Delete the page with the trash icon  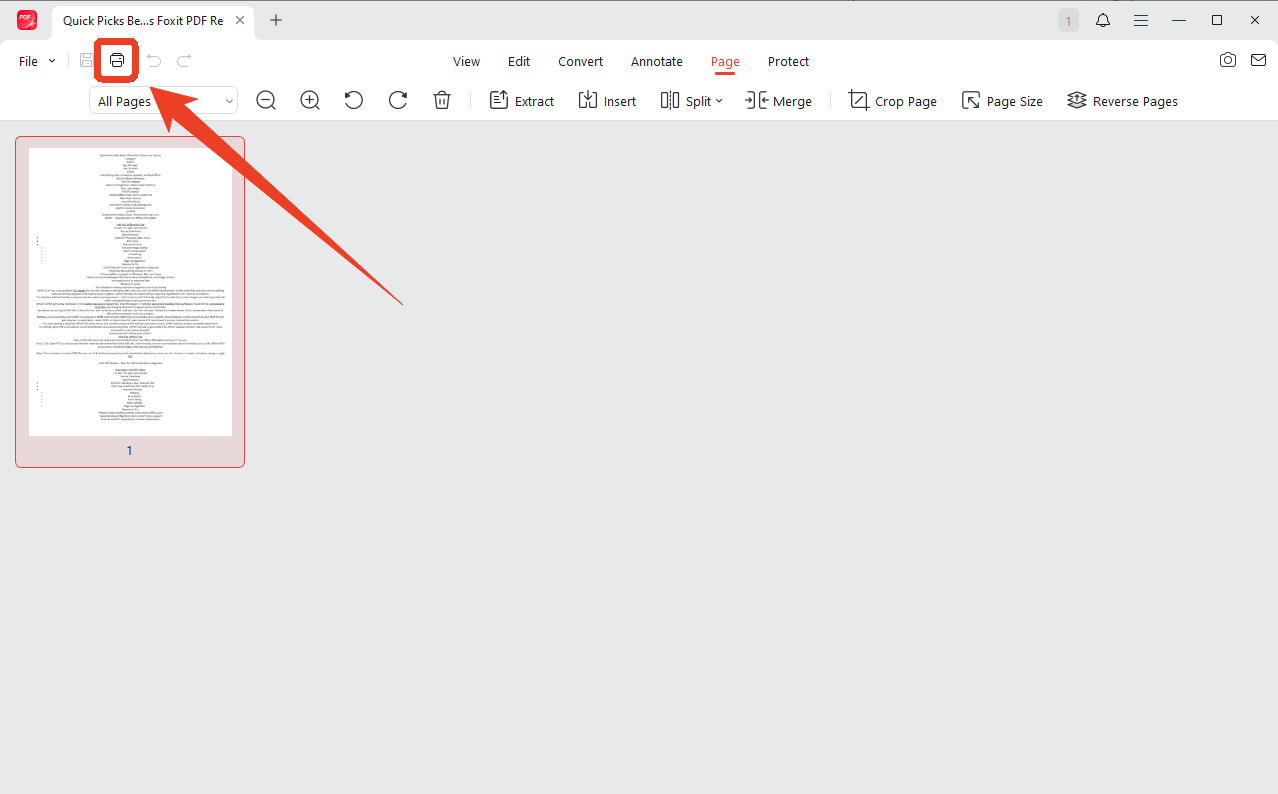(442, 101)
